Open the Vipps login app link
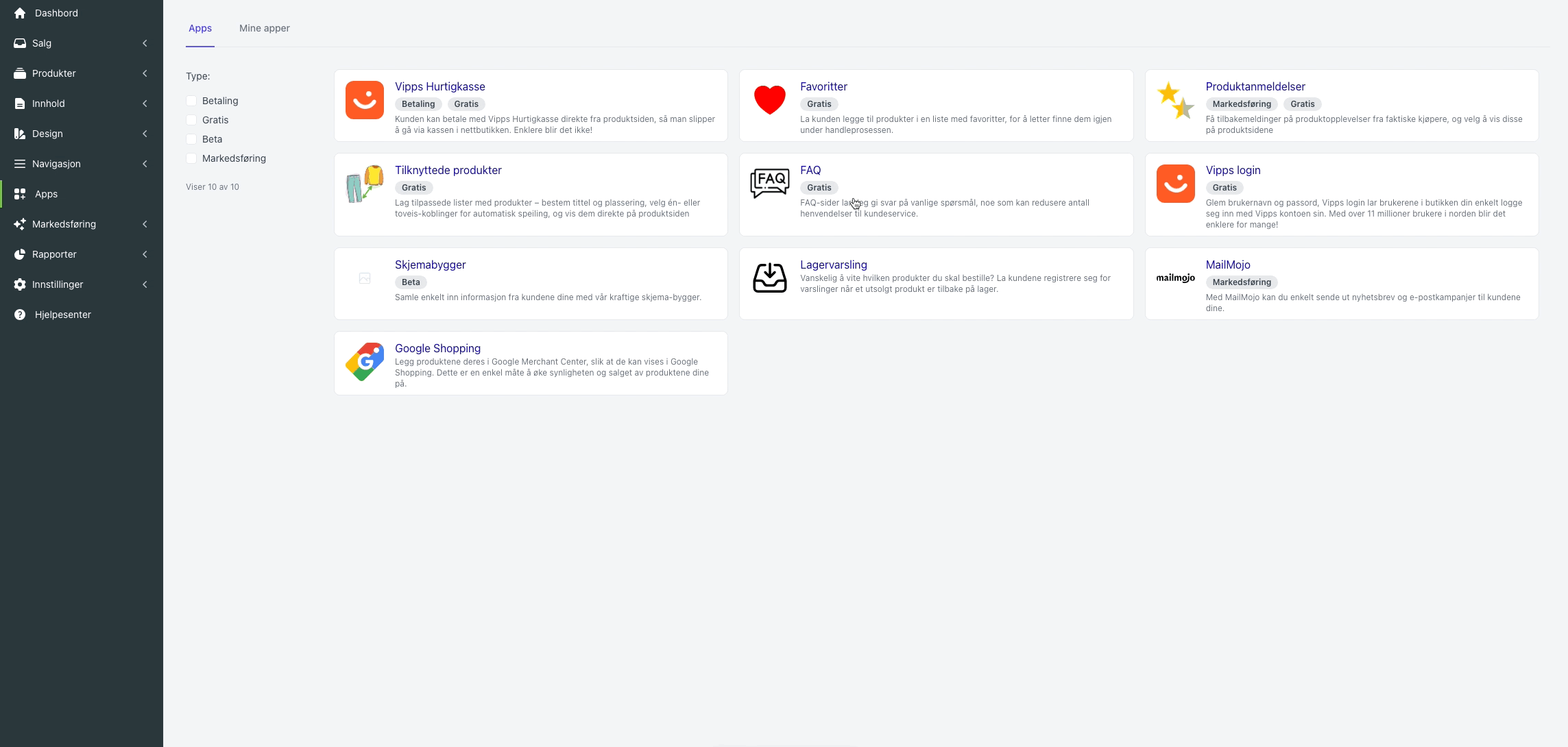This screenshot has width=1568, height=747. 1233,170
